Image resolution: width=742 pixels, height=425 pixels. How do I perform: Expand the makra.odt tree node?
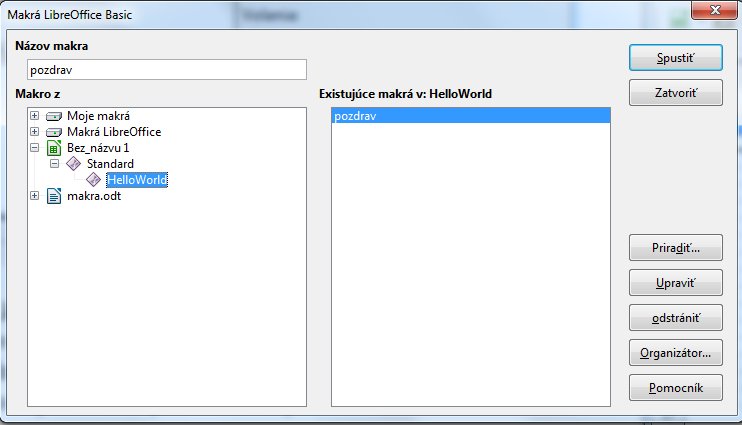(35, 195)
